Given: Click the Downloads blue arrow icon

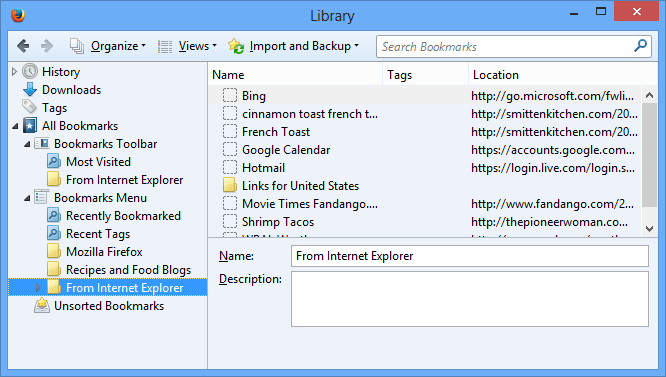Looking at the screenshot, I should pyautogui.click(x=30, y=90).
